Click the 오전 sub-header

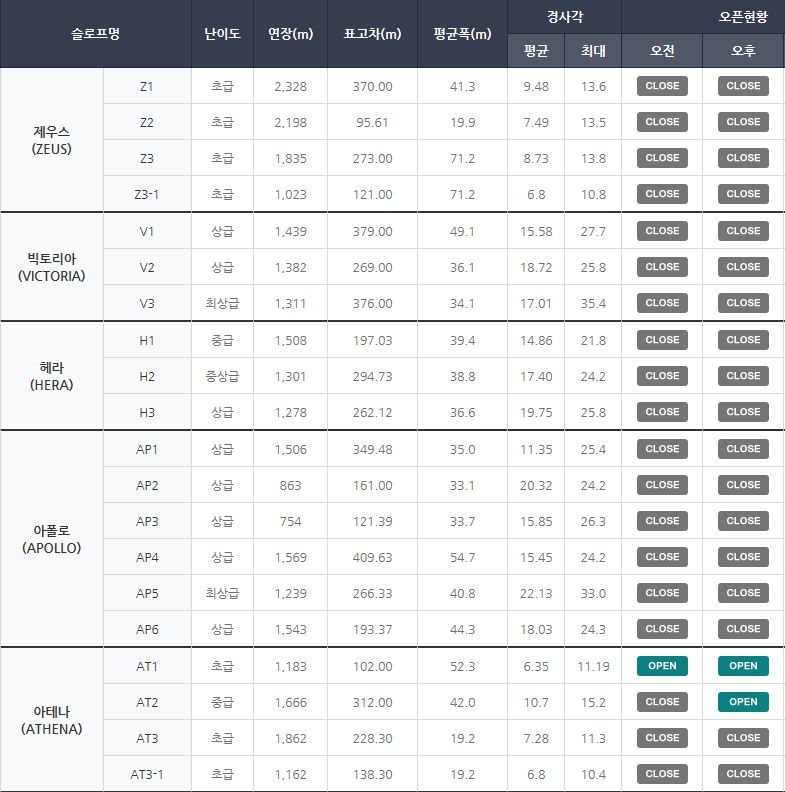click(662, 51)
